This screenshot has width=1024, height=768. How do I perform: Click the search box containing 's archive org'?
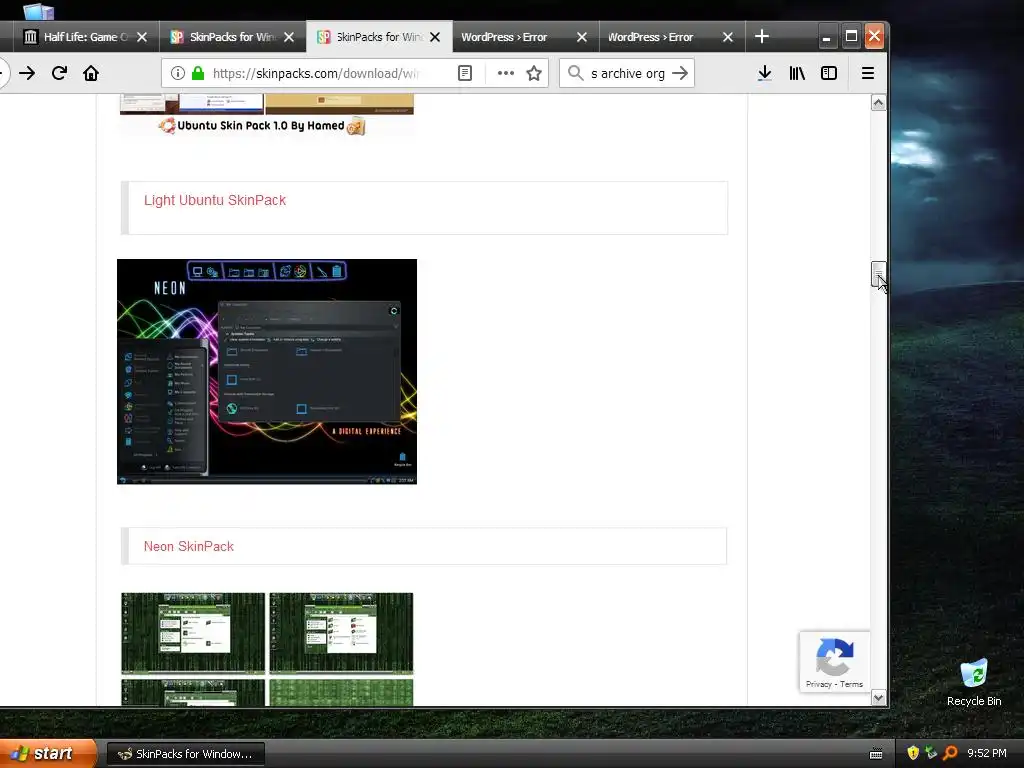coord(628,73)
